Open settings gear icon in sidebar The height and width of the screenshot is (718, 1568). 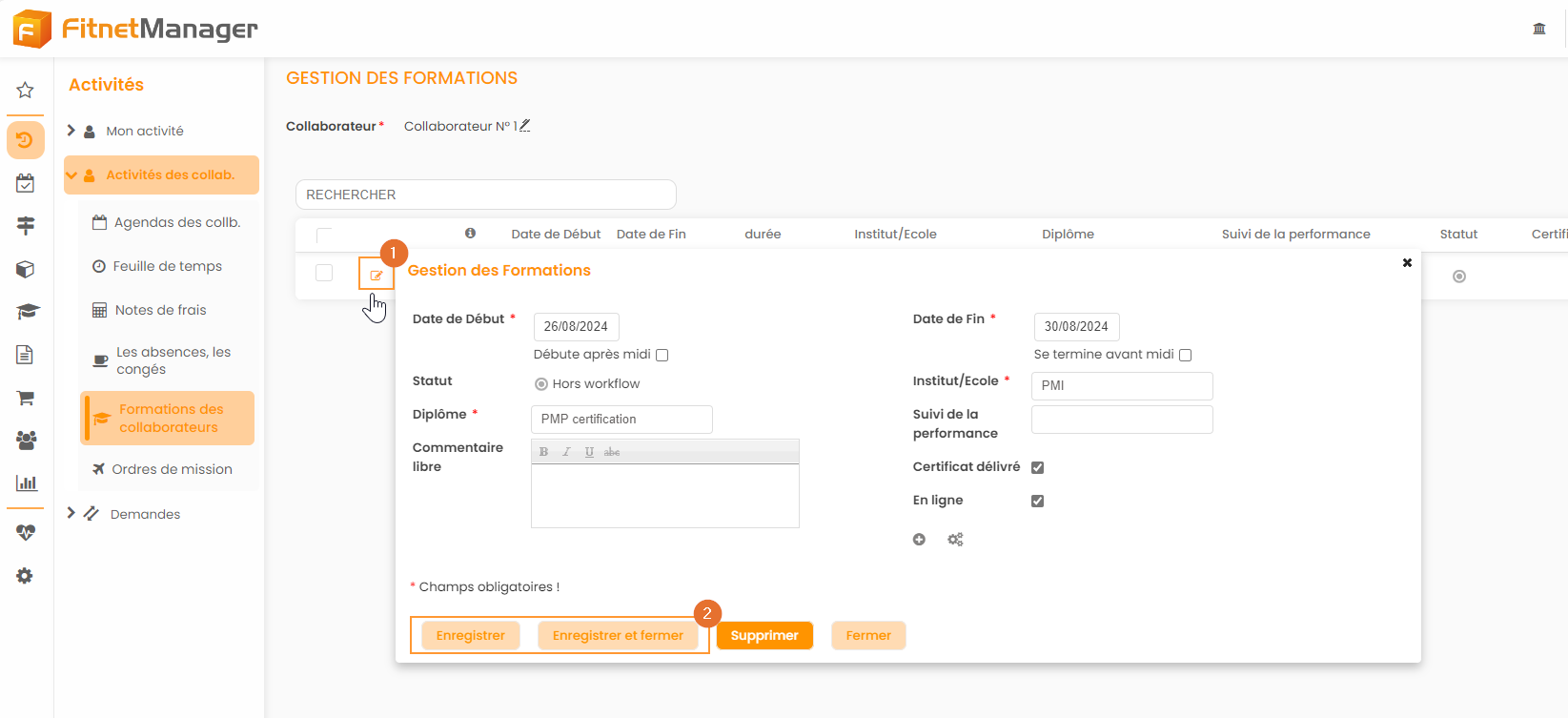[x=25, y=576]
